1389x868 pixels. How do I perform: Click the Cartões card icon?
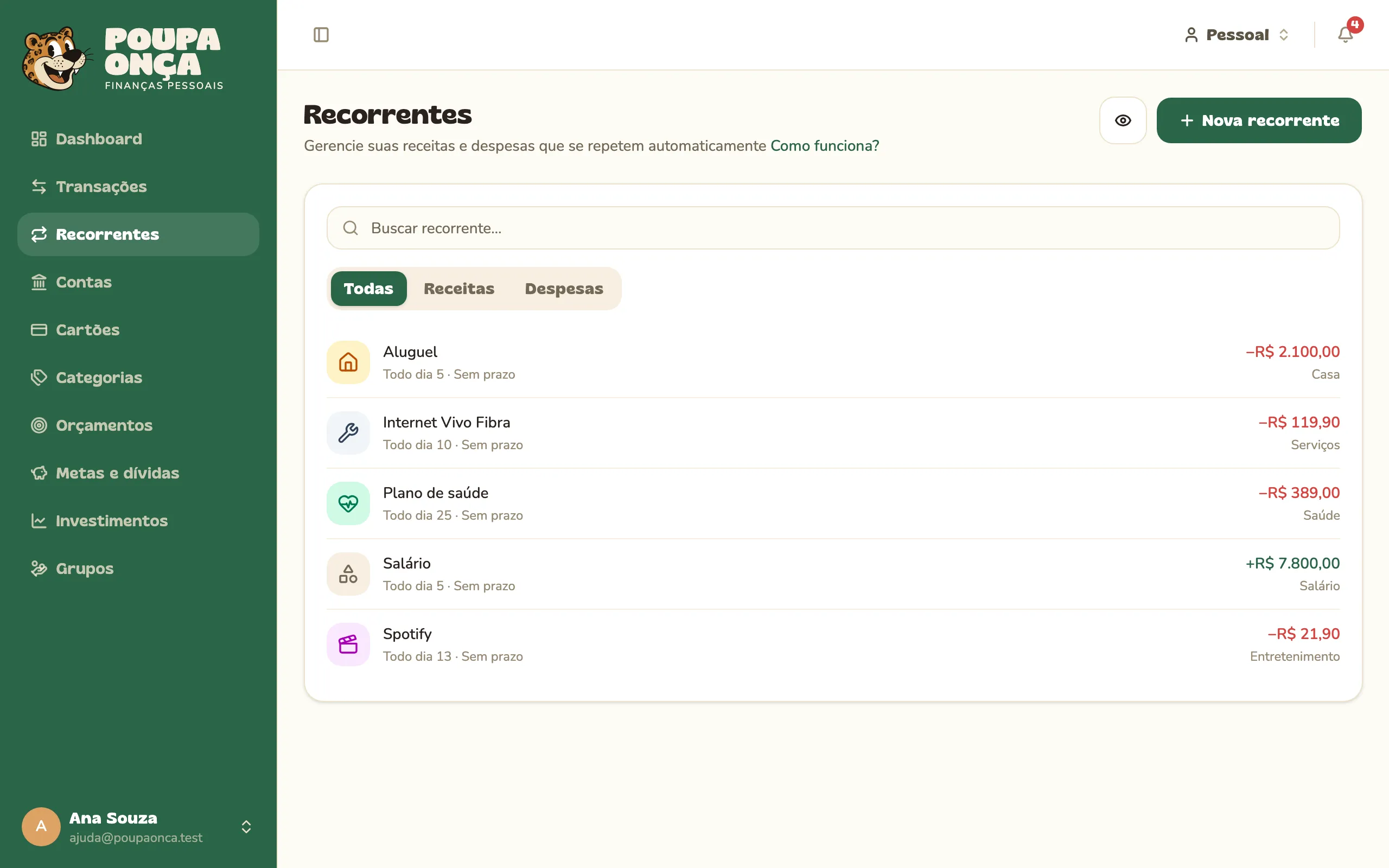(39, 329)
